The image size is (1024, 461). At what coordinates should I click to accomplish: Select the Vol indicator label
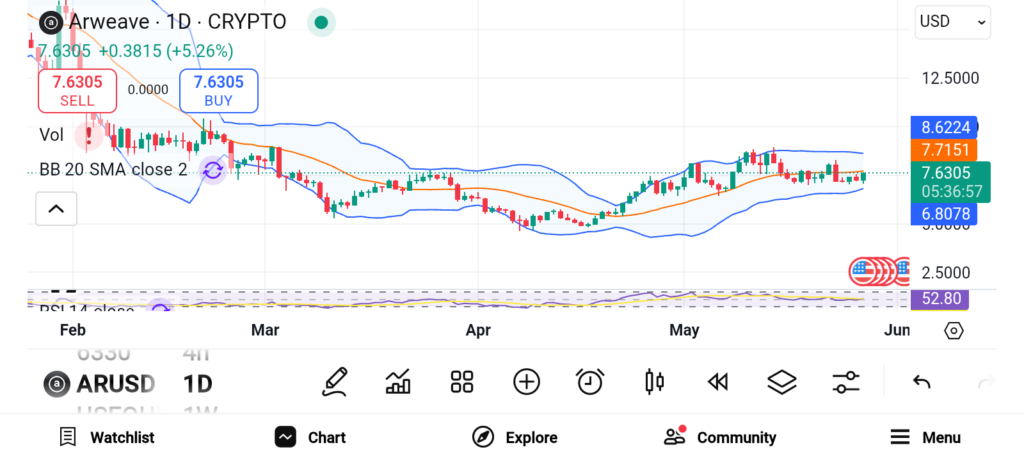tap(52, 135)
